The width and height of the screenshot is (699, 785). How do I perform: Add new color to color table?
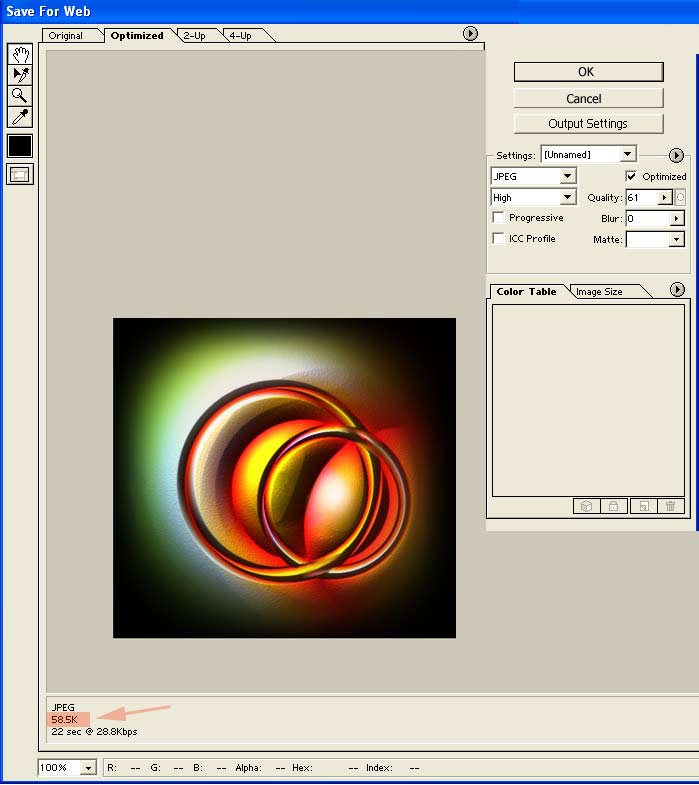[x=644, y=506]
